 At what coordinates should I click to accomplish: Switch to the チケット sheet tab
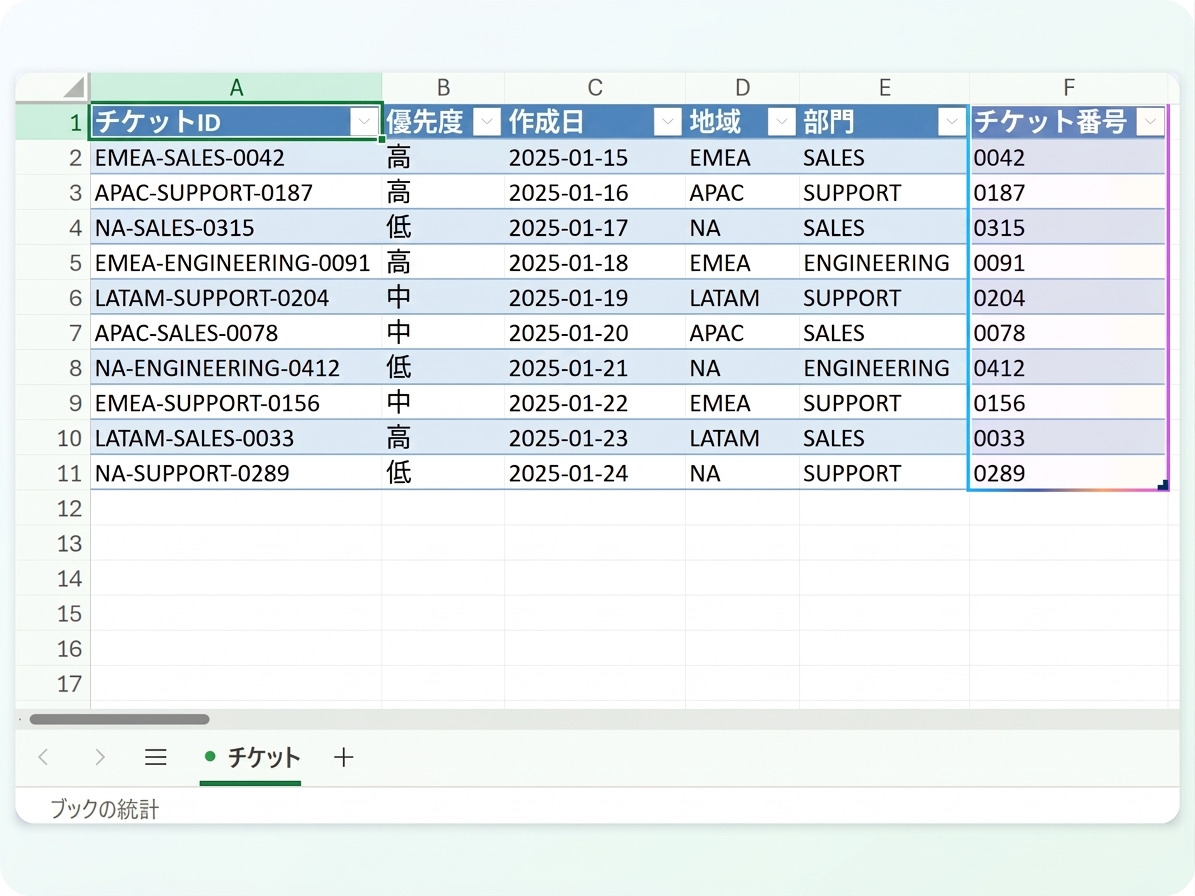tap(251, 757)
